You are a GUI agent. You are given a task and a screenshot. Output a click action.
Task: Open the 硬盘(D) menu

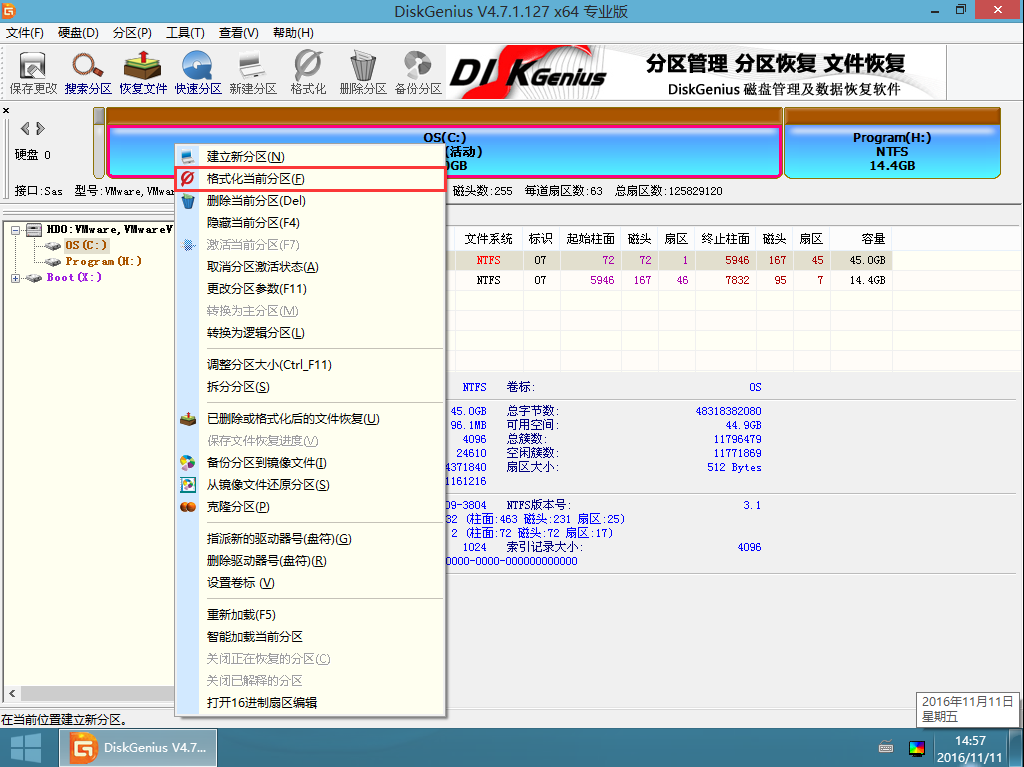[78, 33]
